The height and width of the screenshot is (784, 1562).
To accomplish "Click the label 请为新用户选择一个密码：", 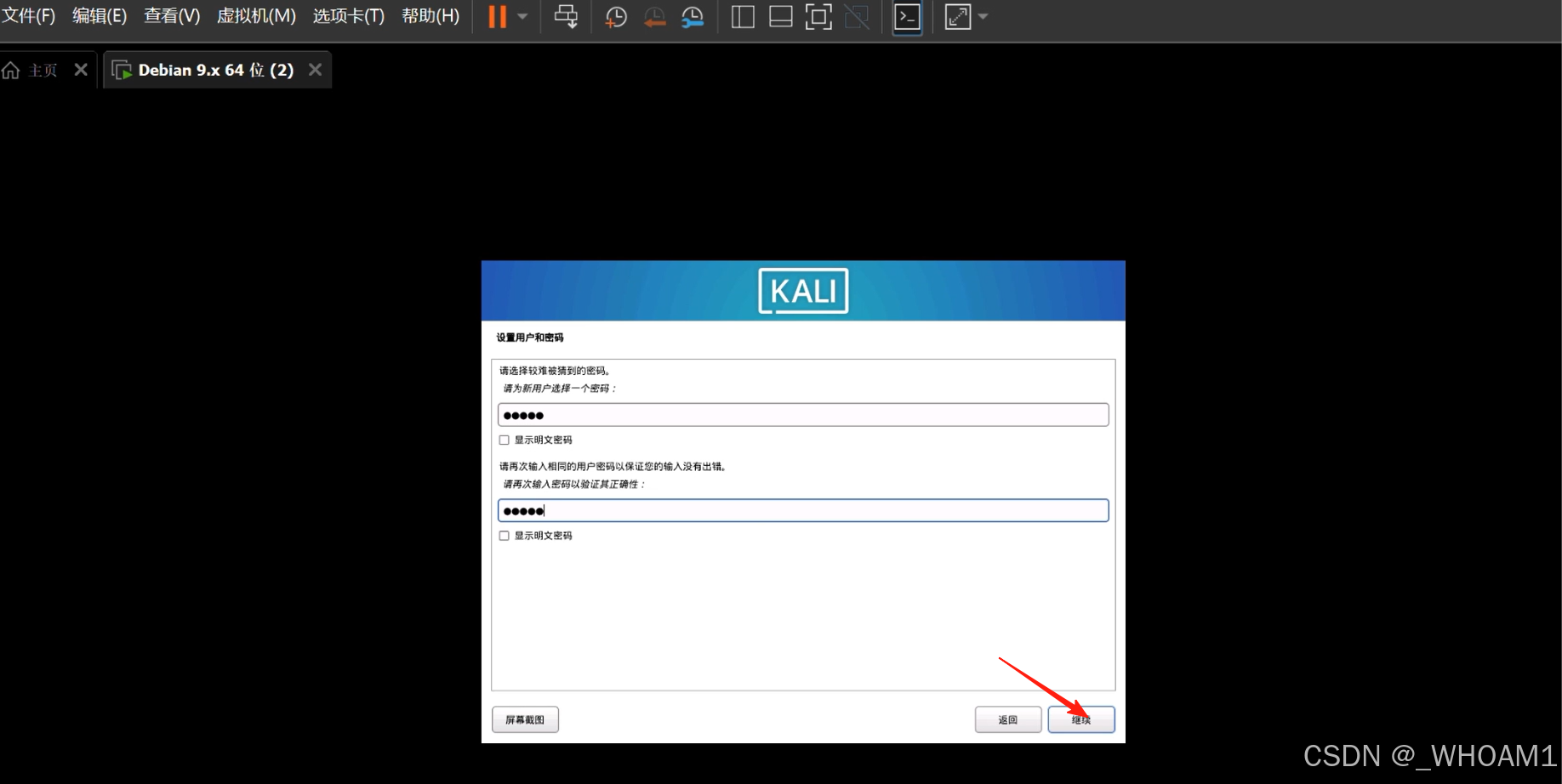I will (x=560, y=389).
